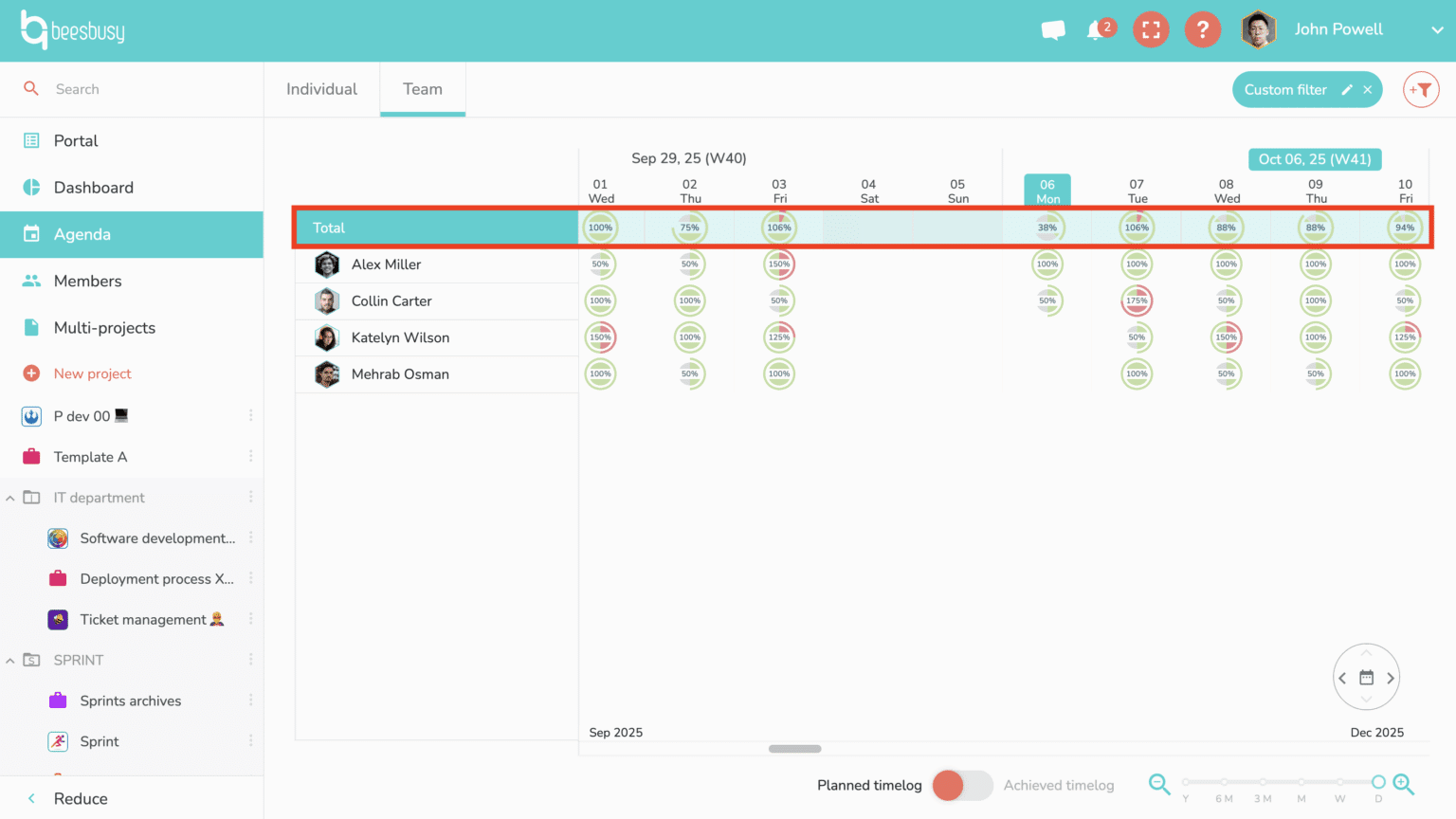The image size is (1456, 819).
Task: Edit the Custom filter
Action: coord(1347,89)
